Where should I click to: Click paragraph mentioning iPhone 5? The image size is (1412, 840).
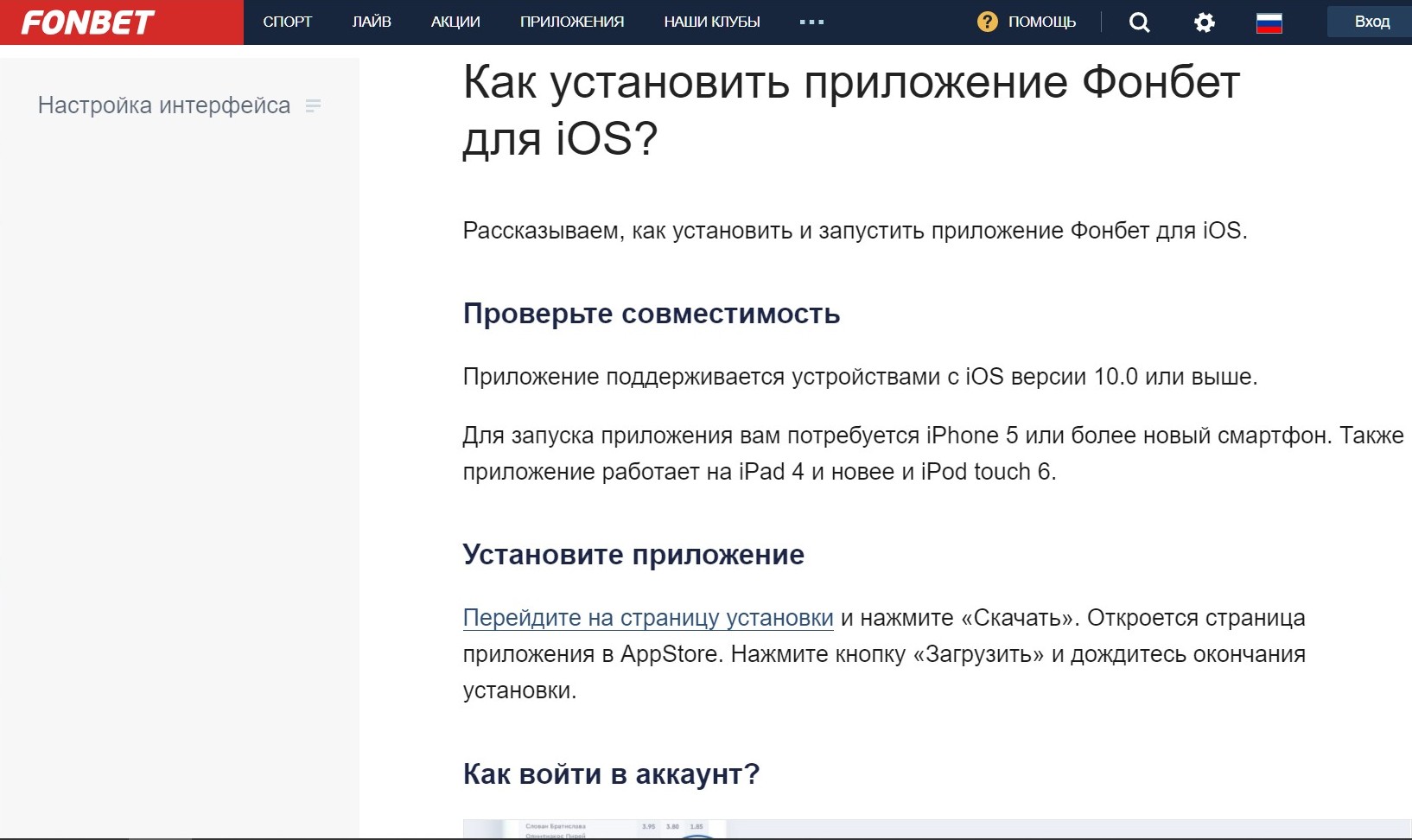pos(933,453)
